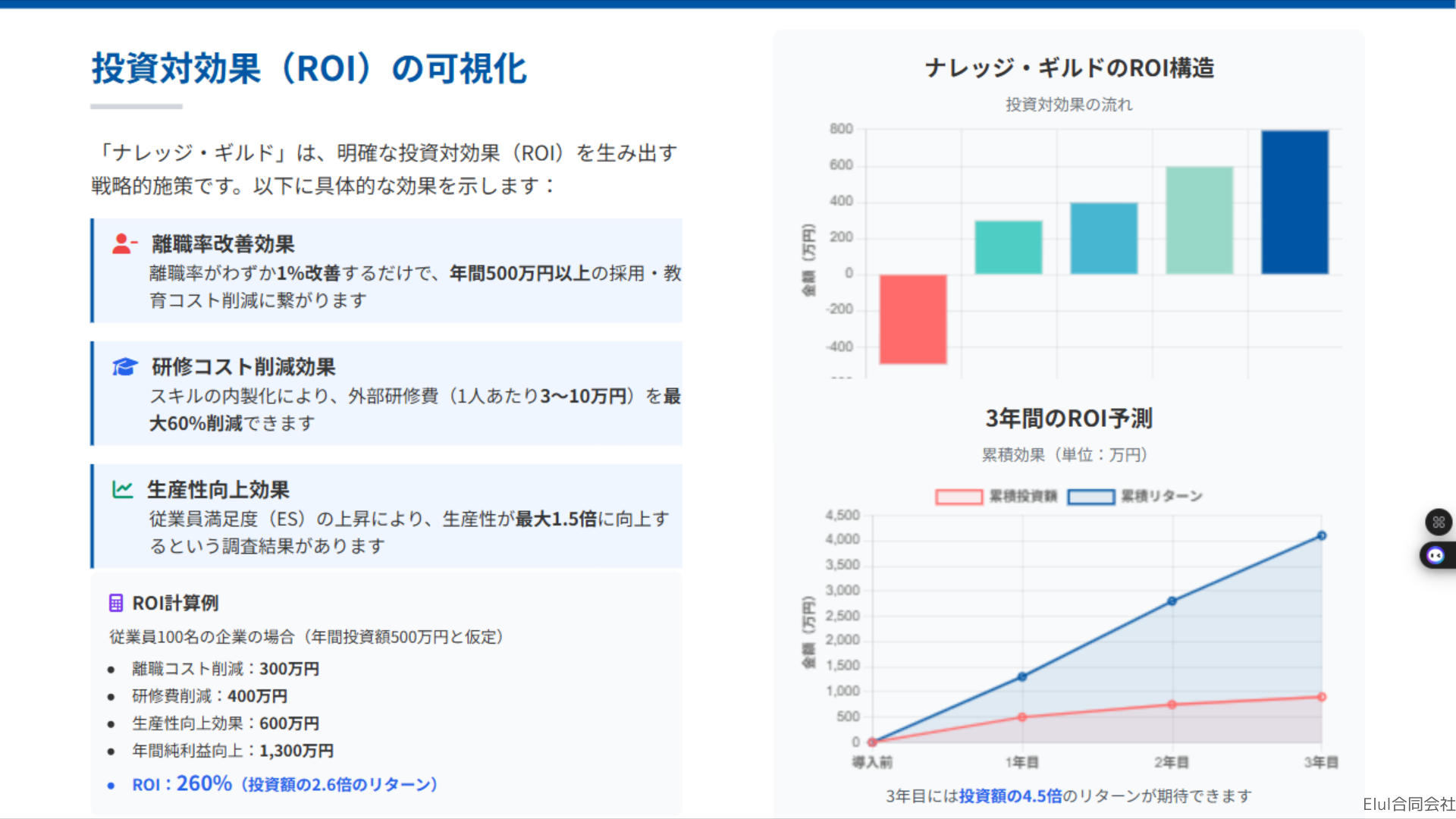Click the red negative bar in ROI chart
Viewport: 1456px width, 819px height.
coord(913,319)
